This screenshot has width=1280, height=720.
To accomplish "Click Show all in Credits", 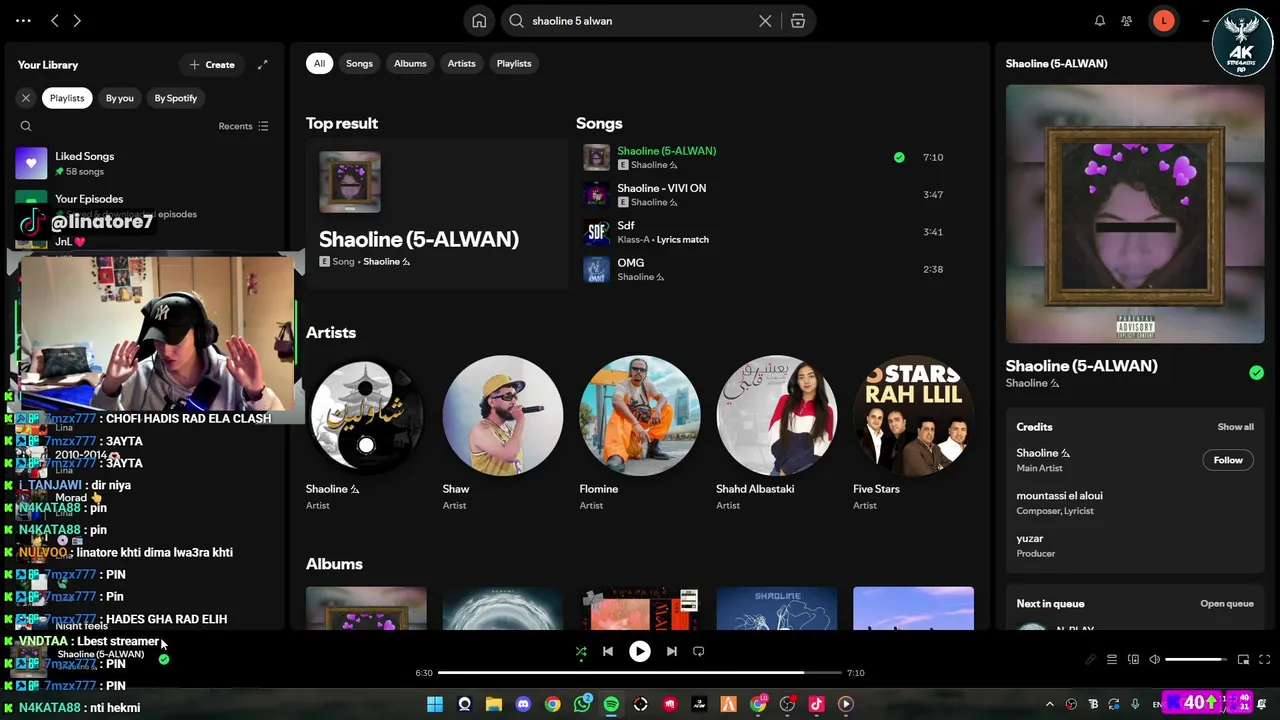I will click(x=1235, y=427).
